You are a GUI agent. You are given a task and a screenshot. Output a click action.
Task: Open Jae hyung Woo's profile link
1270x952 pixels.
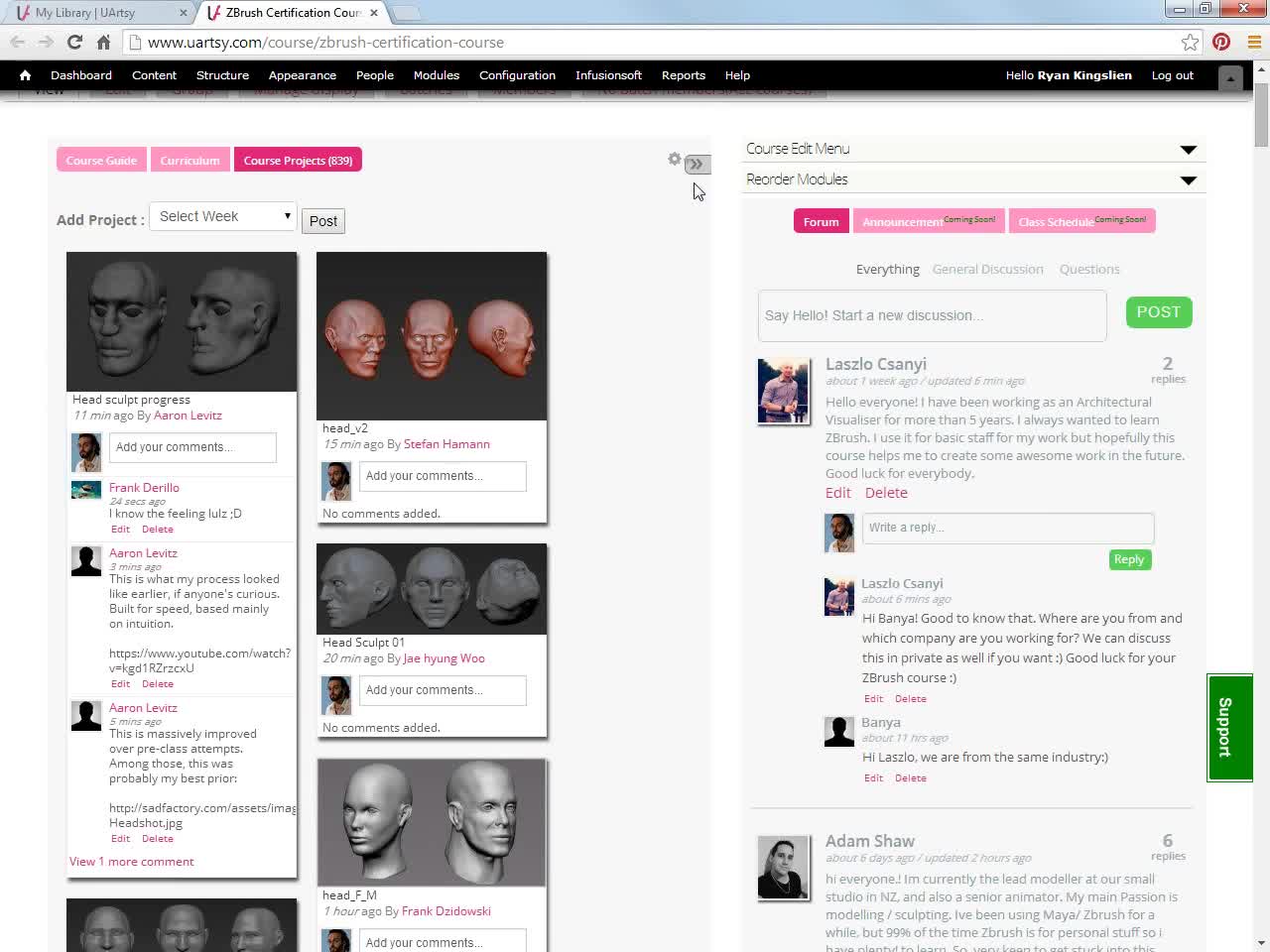coord(444,658)
